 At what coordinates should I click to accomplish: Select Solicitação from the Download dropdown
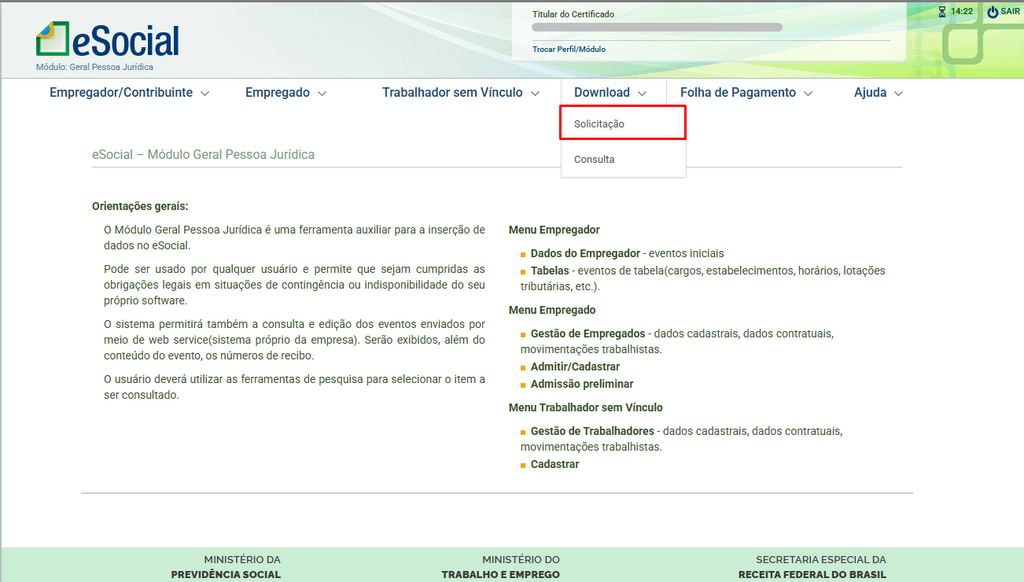[x=599, y=124]
